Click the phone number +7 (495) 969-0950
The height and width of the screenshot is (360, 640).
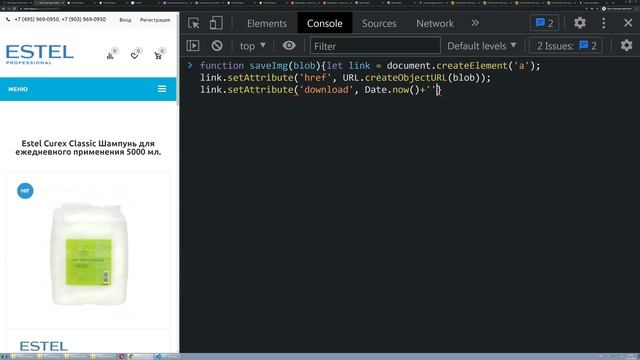point(37,19)
